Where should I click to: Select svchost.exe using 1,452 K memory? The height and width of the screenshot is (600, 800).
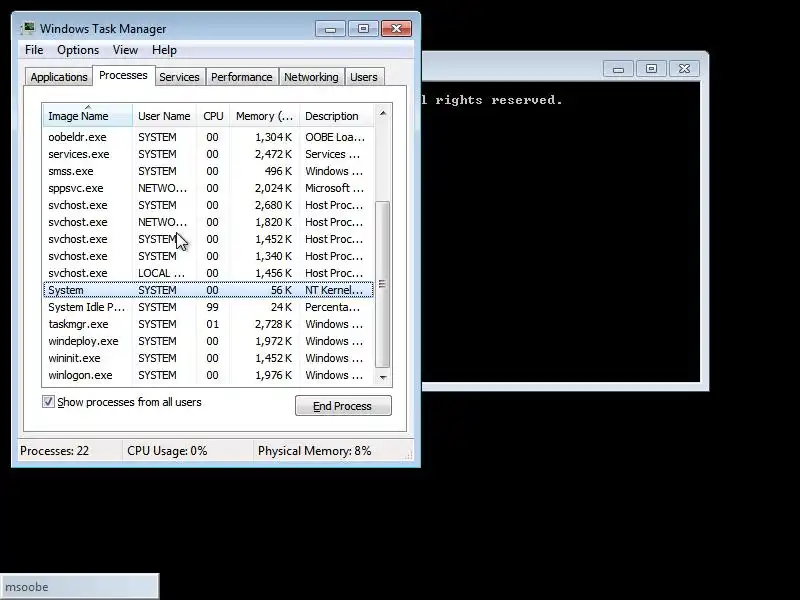(x=208, y=239)
